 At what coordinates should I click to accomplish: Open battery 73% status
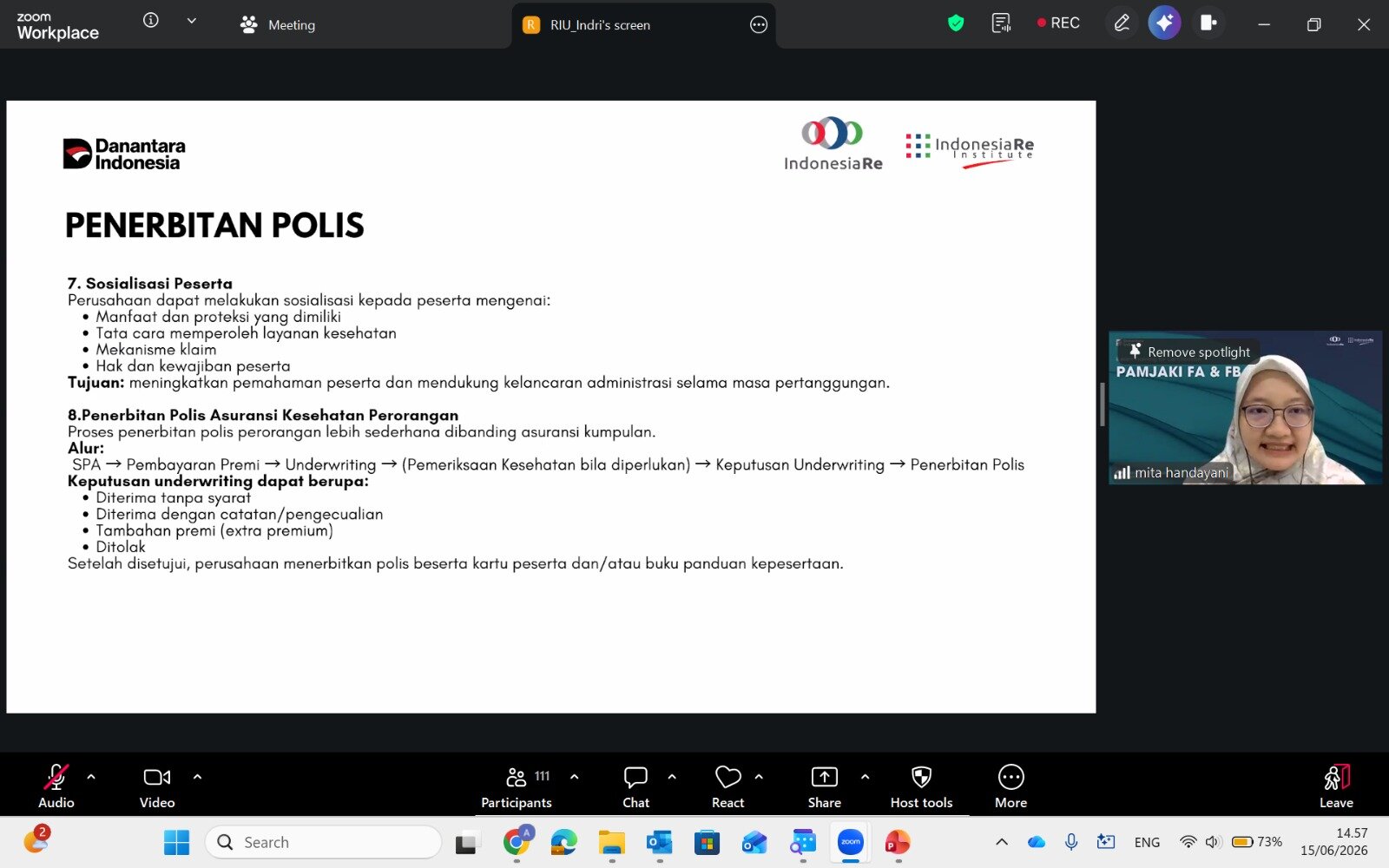tap(1257, 842)
